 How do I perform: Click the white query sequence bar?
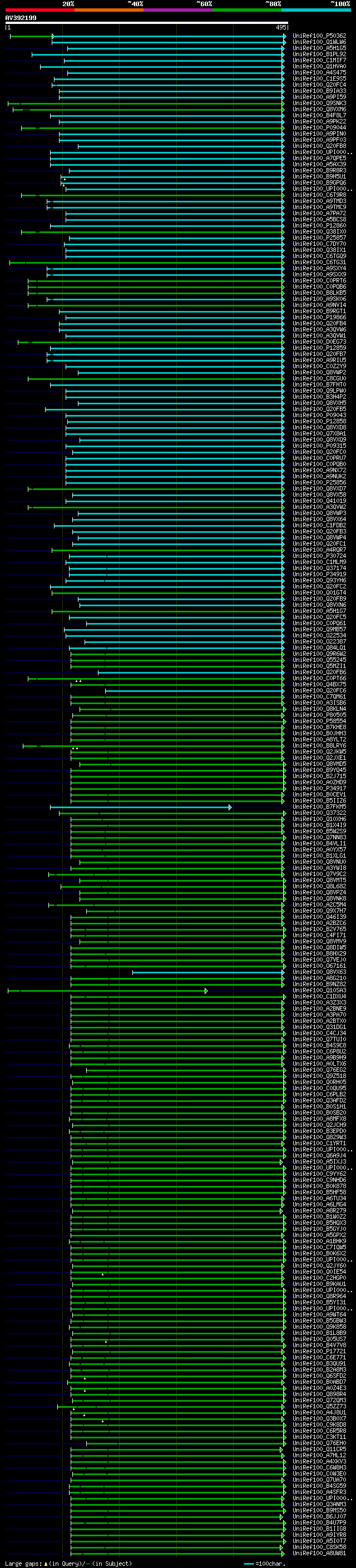tap(147, 22)
